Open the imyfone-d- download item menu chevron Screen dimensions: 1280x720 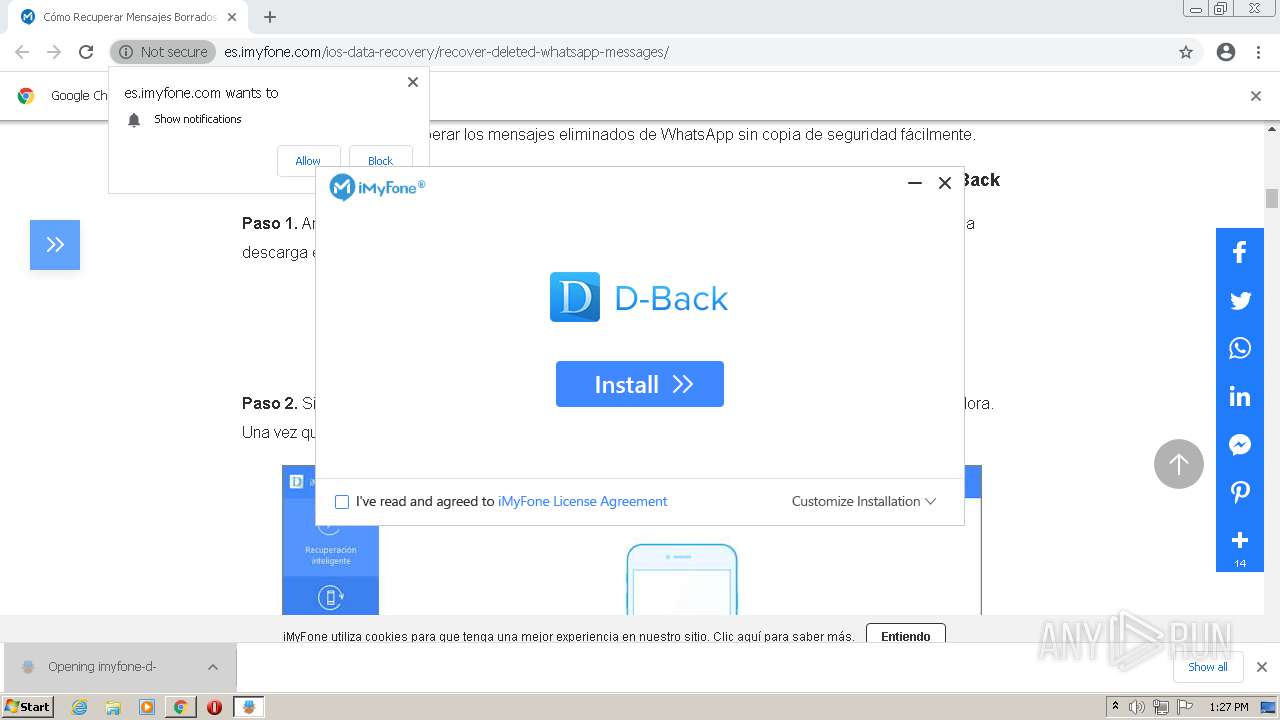point(213,667)
